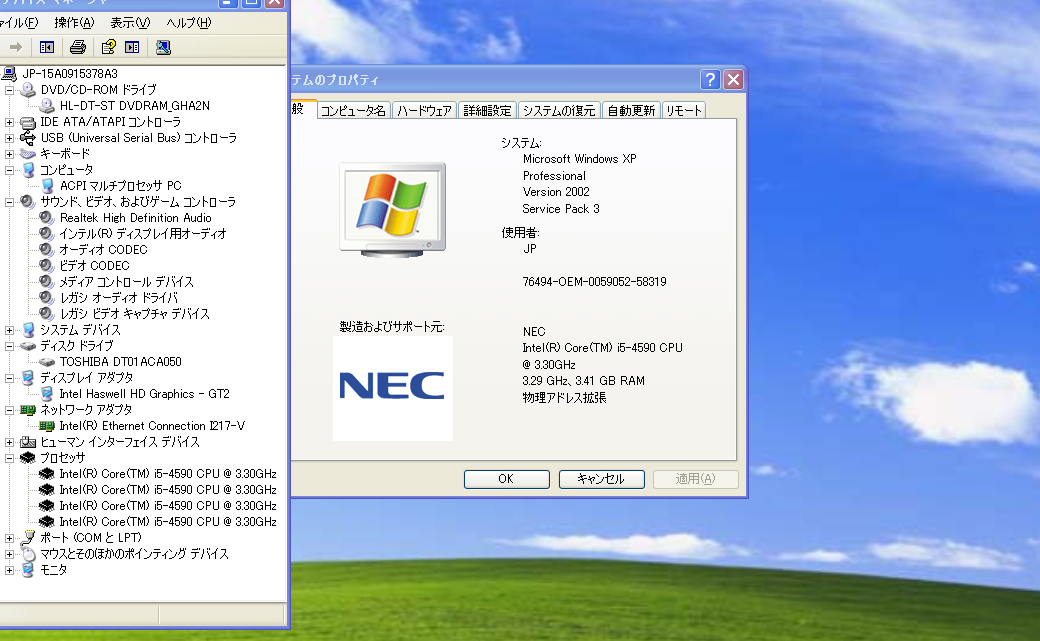Click the ACPI マルチプロセッサ PC icon
The width and height of the screenshot is (1040, 641).
click(x=46, y=186)
